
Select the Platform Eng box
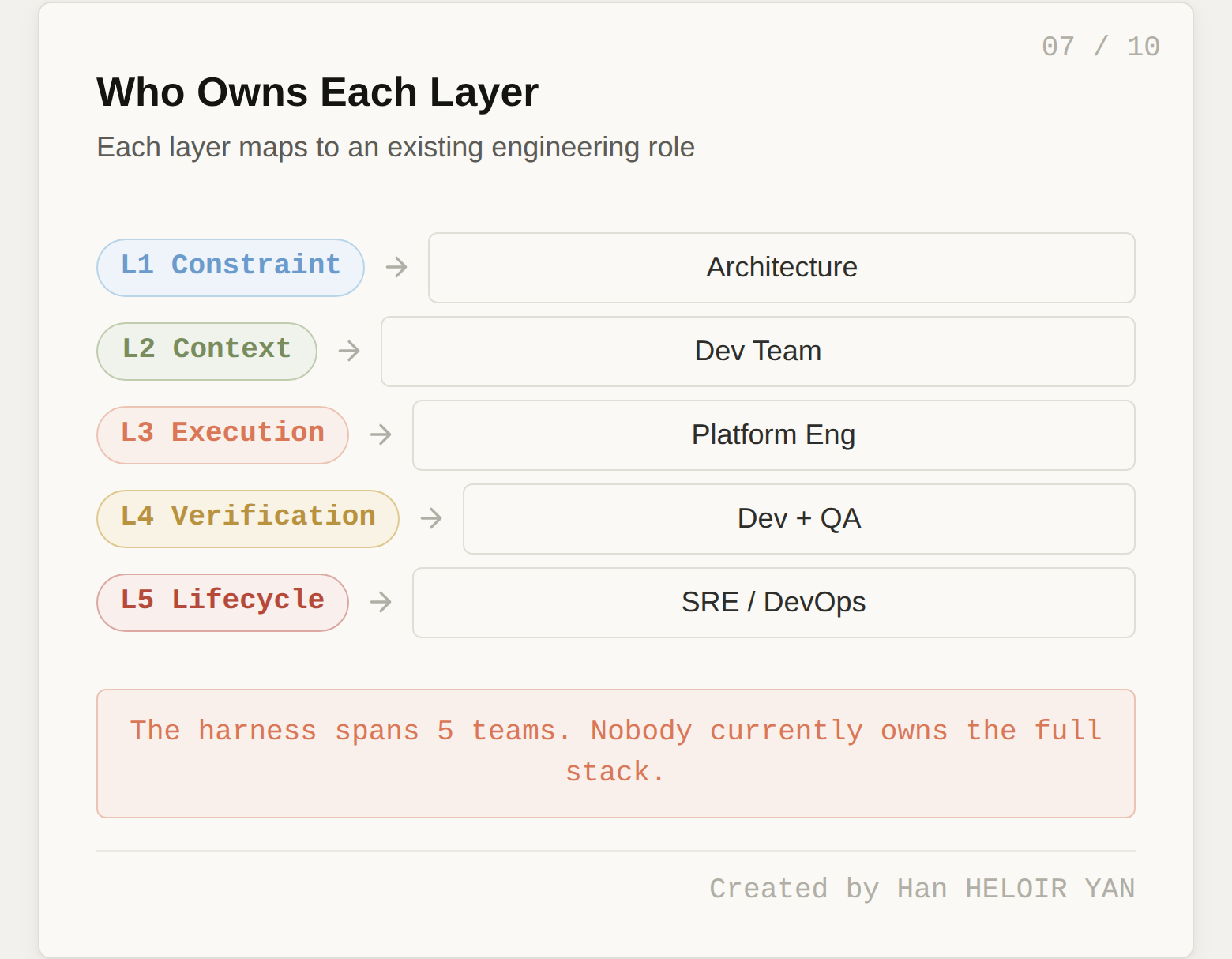tap(773, 434)
